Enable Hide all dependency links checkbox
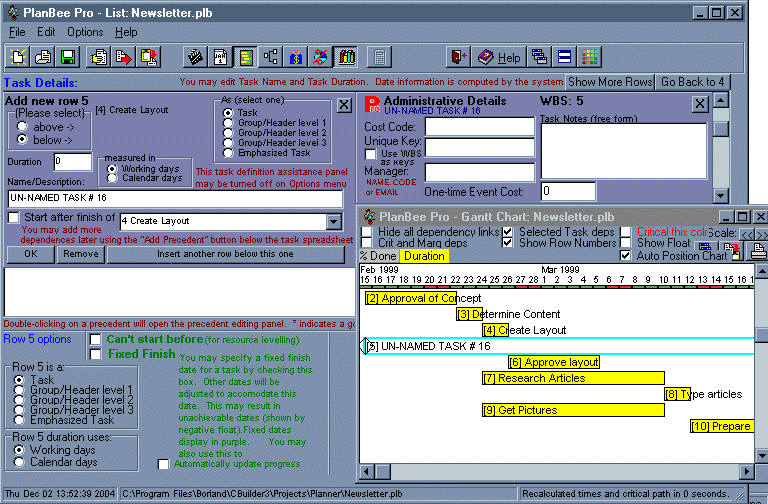 367,232
